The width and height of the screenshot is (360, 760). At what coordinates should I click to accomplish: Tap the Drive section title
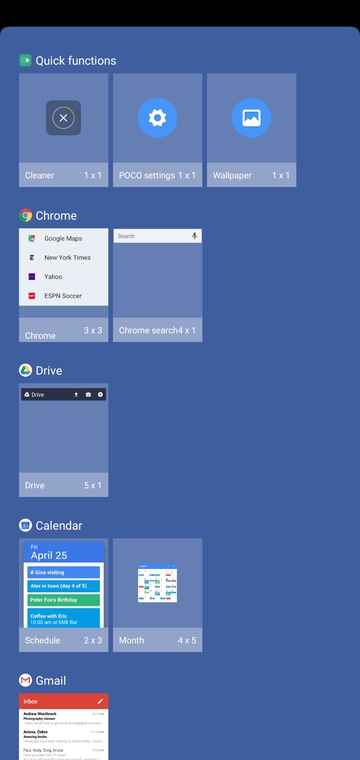(x=49, y=371)
